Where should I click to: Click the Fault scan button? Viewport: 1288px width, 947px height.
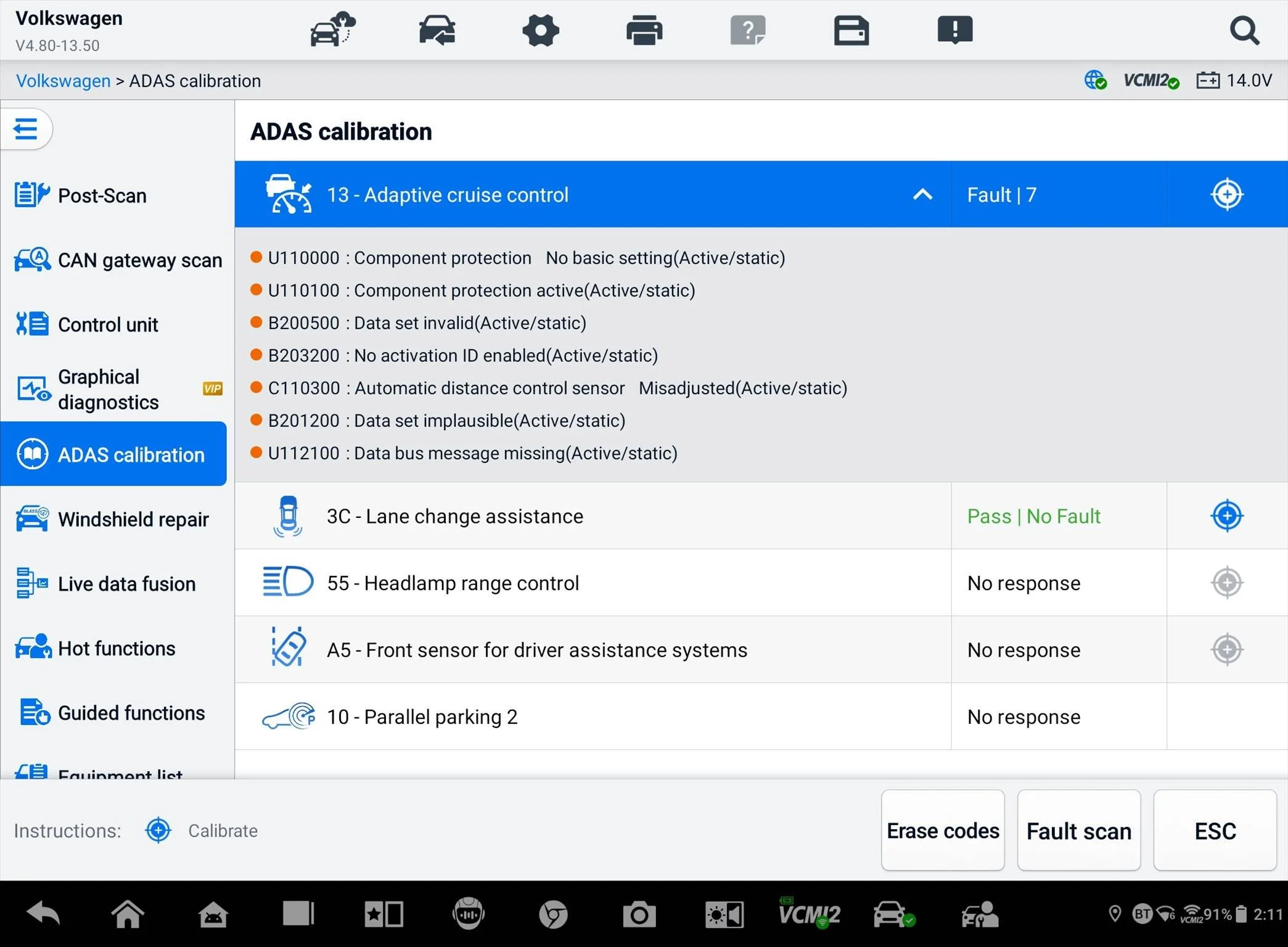click(1079, 830)
